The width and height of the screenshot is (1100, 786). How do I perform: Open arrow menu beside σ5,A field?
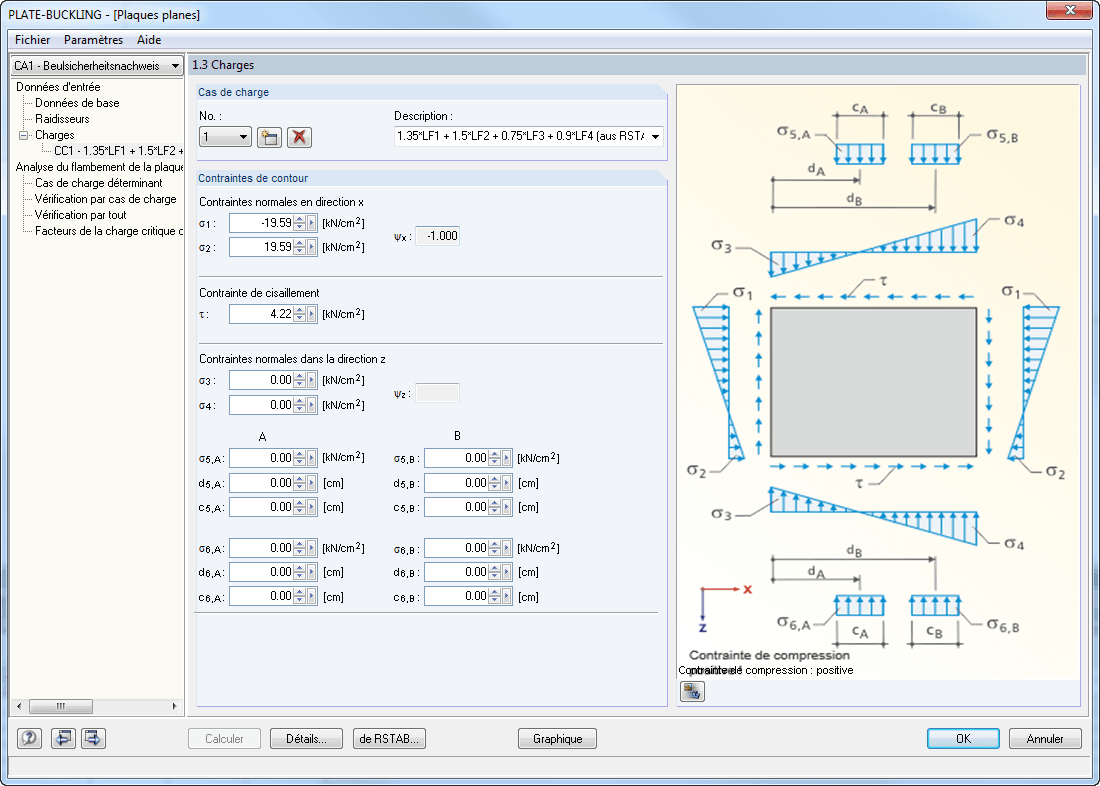coord(312,458)
